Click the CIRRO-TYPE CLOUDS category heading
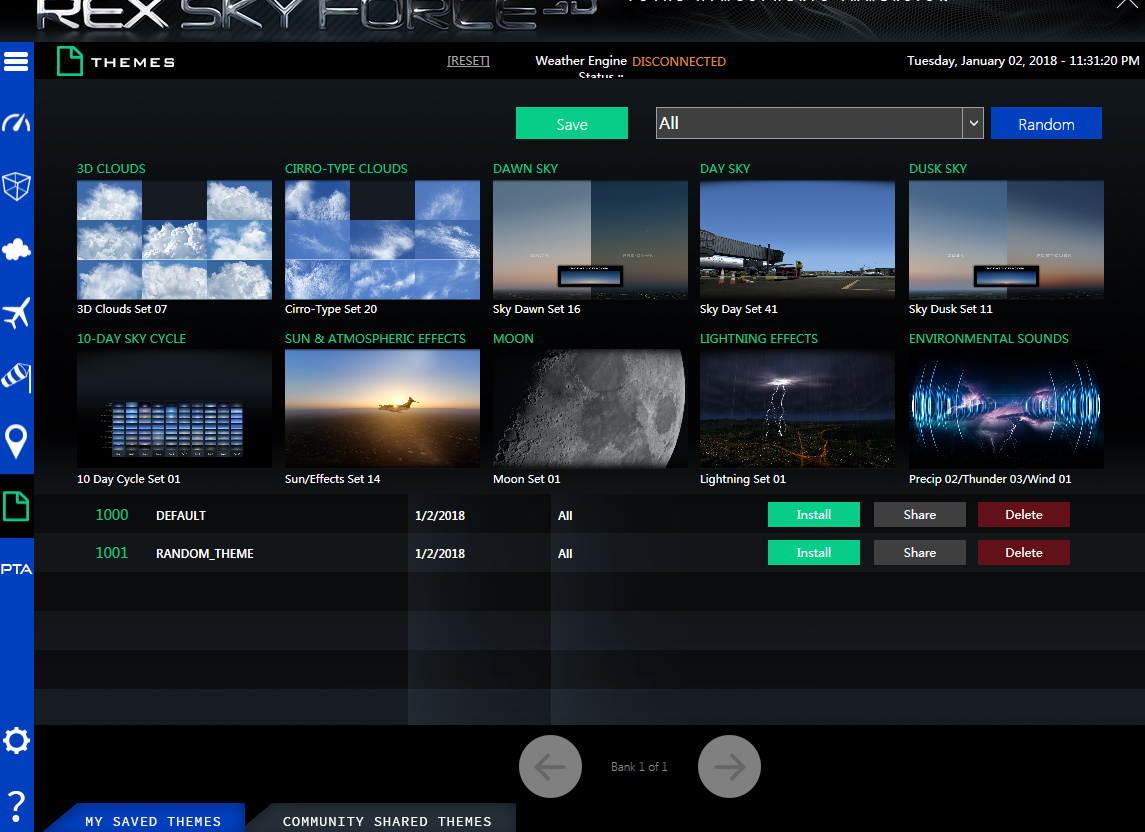 click(x=346, y=169)
